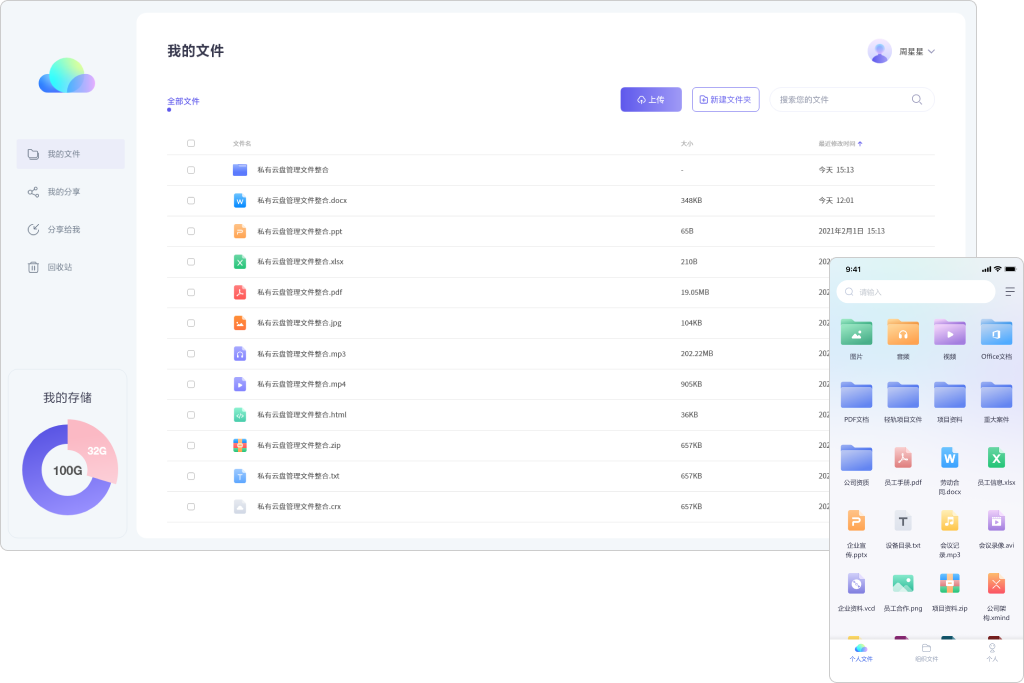Select the 全部文件 tab

183,101
